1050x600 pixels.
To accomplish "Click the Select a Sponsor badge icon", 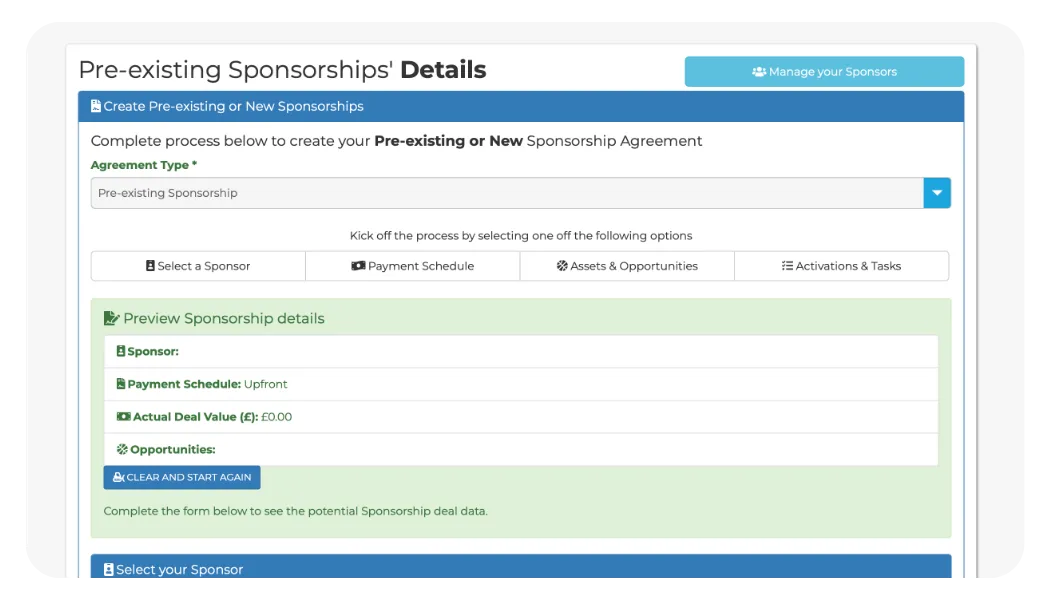I will click(x=150, y=266).
